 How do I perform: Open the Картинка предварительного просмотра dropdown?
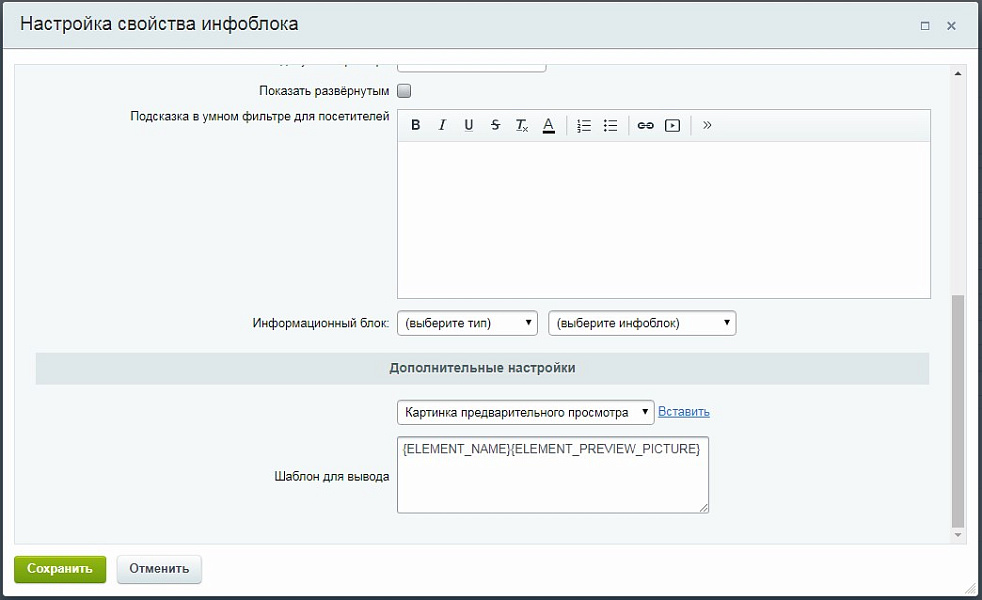pos(525,411)
